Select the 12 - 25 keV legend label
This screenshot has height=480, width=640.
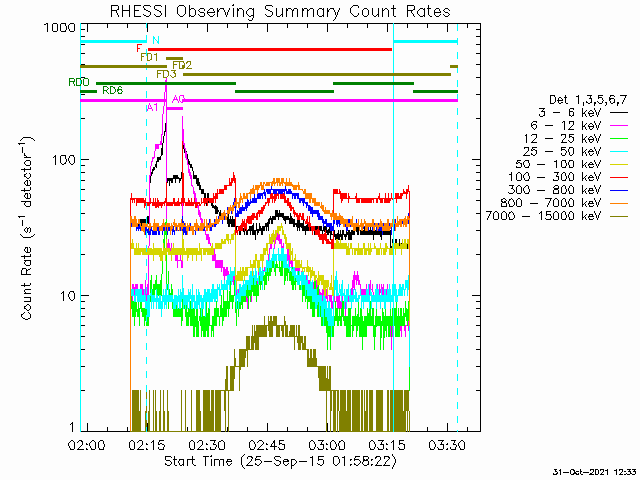point(562,138)
